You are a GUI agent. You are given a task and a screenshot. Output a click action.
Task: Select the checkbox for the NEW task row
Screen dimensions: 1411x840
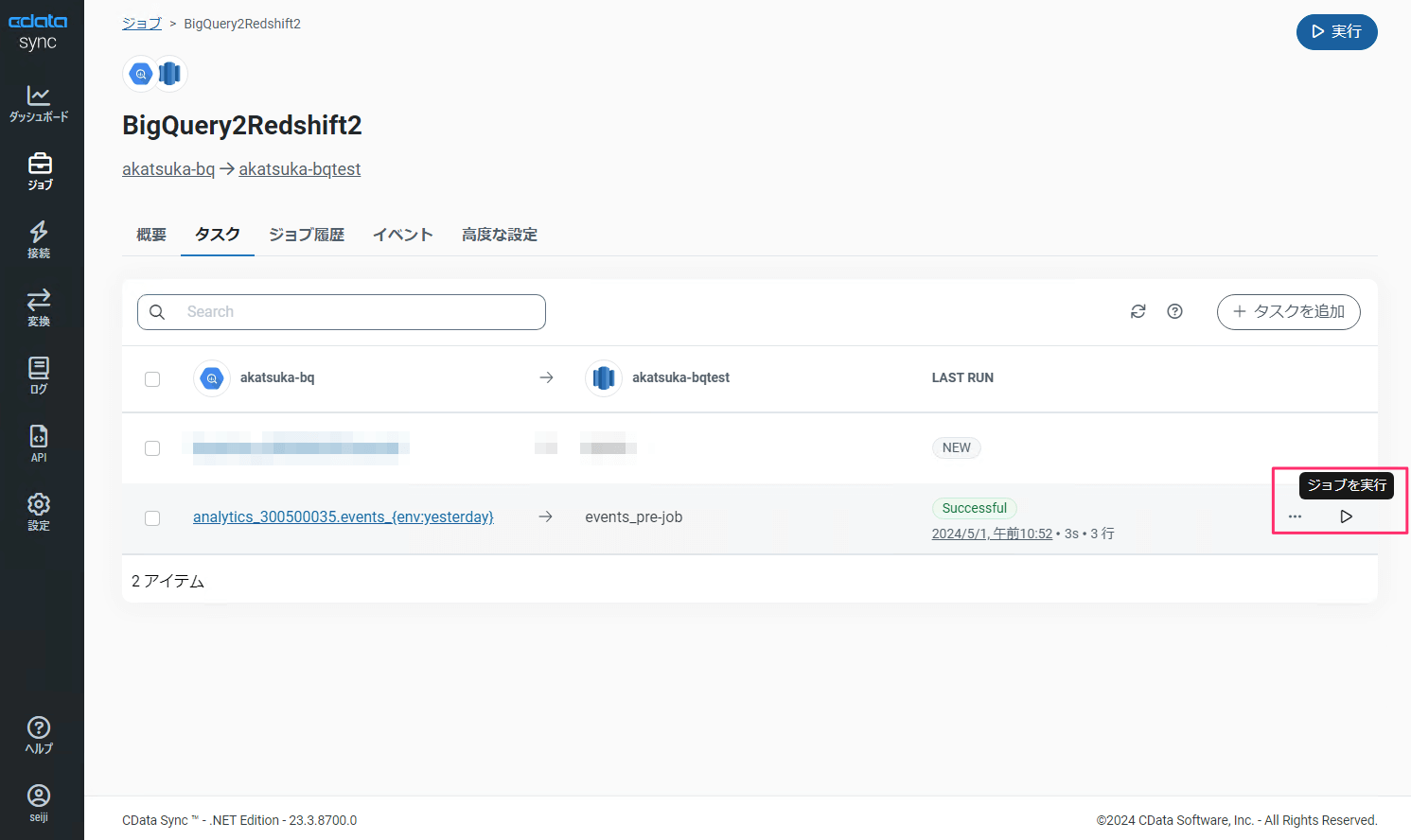click(x=152, y=448)
